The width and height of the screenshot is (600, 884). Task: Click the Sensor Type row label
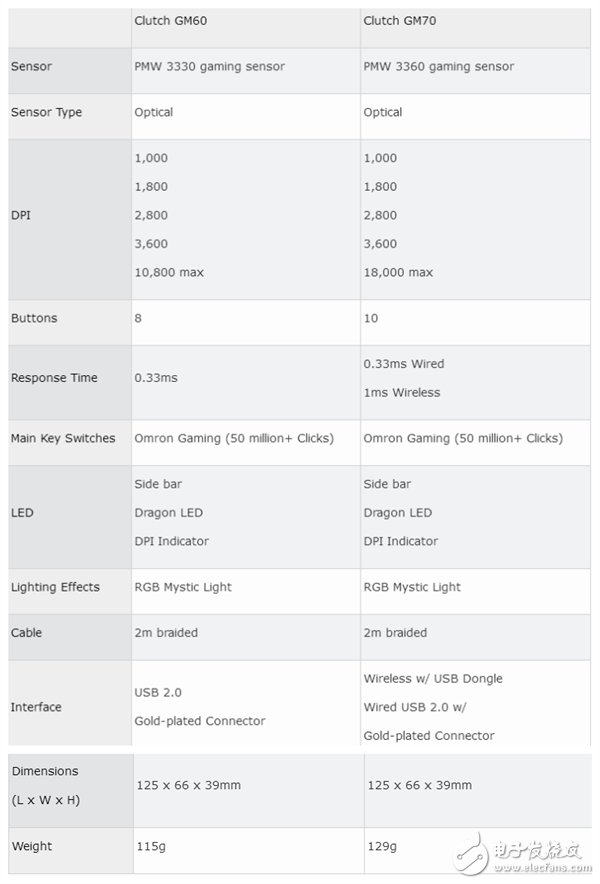click(46, 113)
